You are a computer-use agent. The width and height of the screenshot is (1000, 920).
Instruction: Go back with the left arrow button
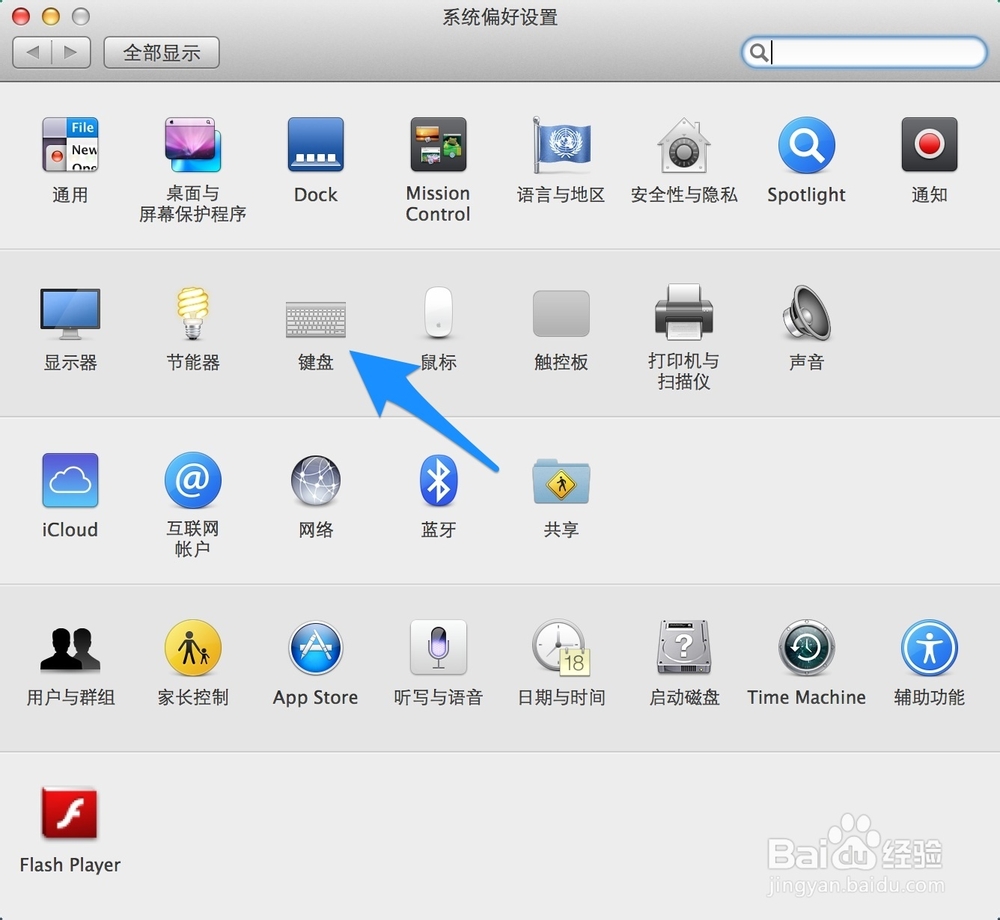click(32, 52)
